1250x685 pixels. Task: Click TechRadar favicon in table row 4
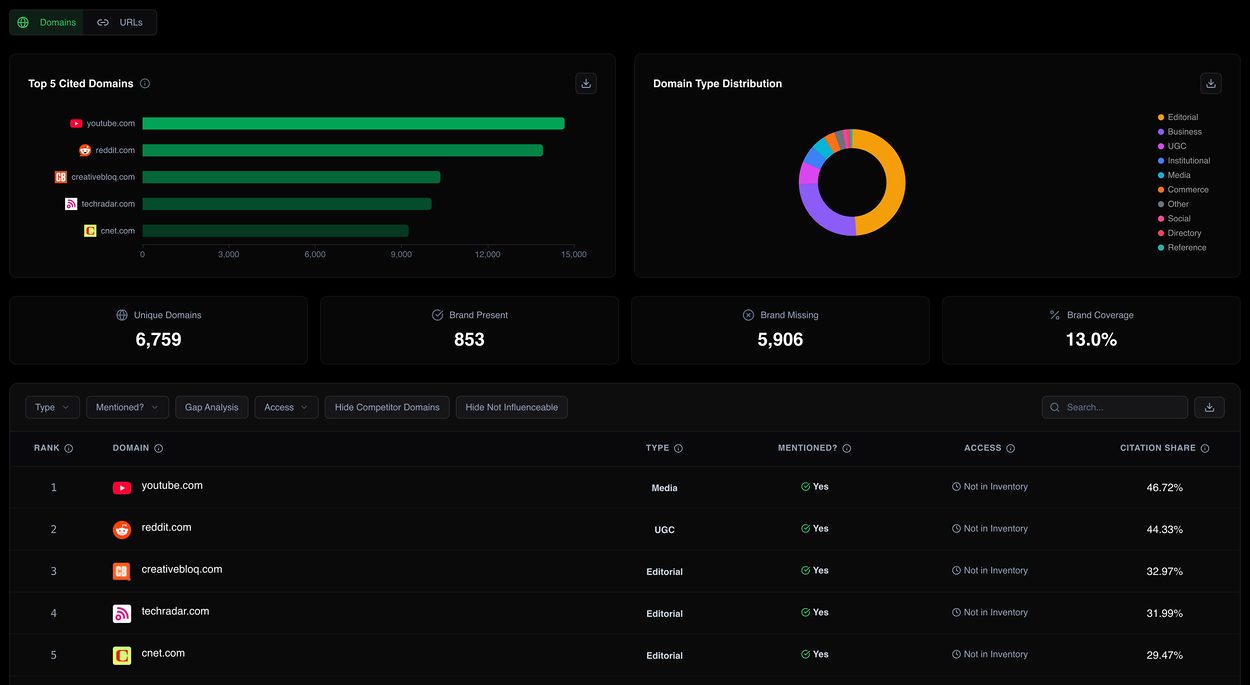click(122, 614)
